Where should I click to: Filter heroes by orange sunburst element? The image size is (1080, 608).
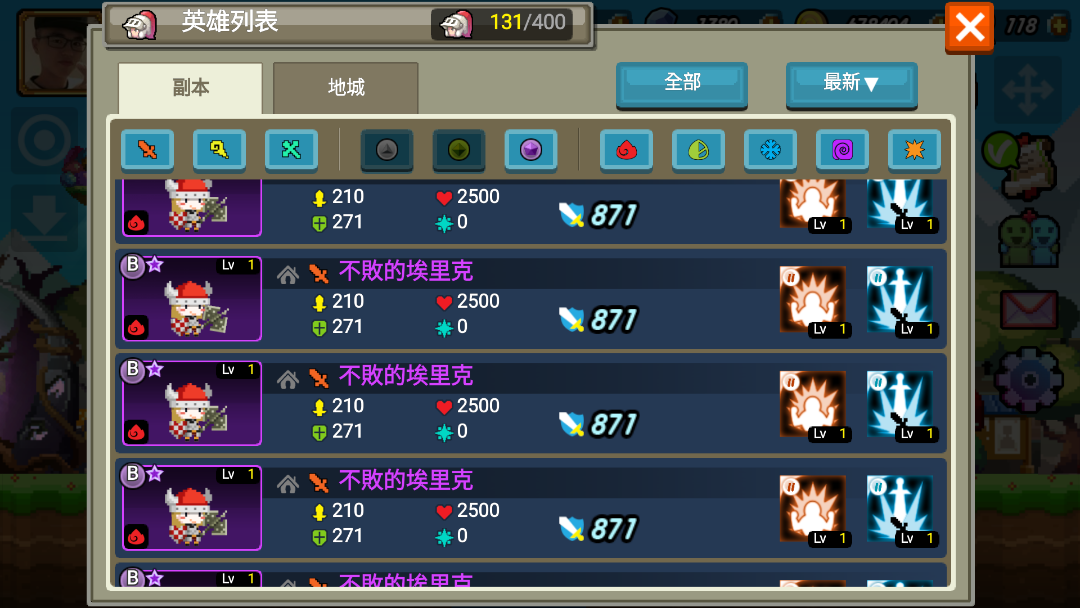click(914, 149)
